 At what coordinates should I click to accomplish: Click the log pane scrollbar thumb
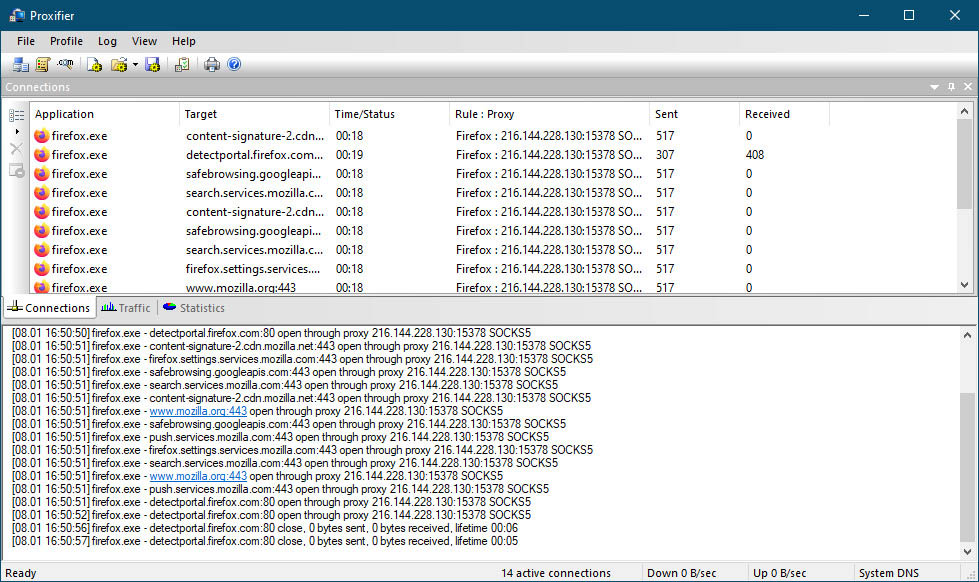[967, 467]
